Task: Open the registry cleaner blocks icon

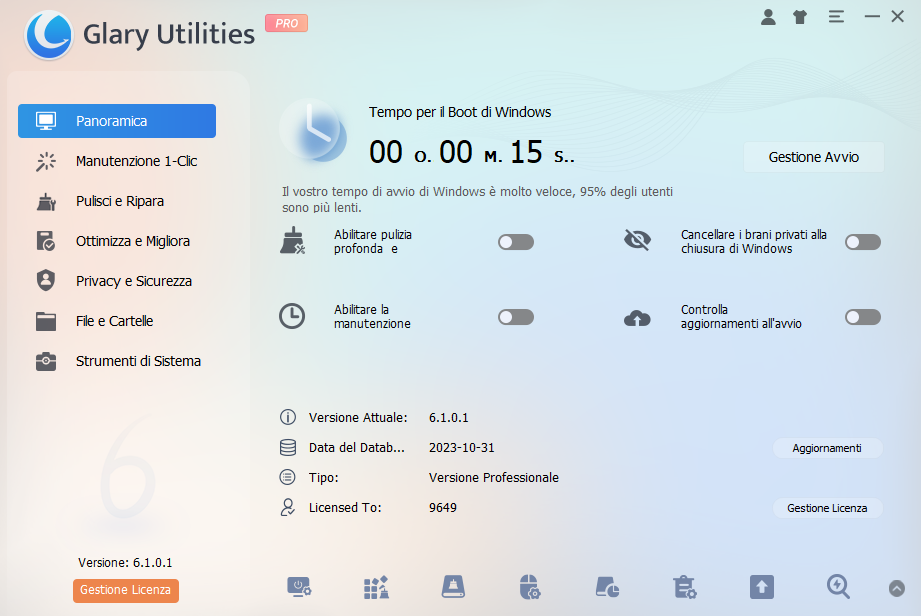Action: pyautogui.click(x=377, y=587)
